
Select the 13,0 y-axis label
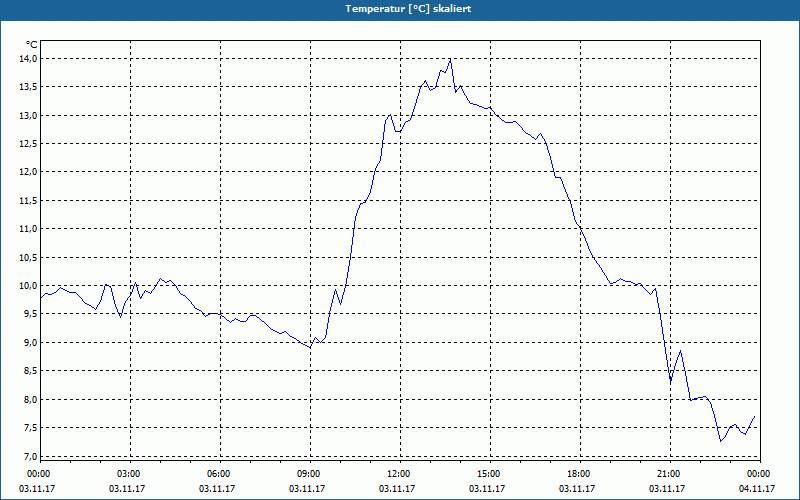tap(29, 115)
